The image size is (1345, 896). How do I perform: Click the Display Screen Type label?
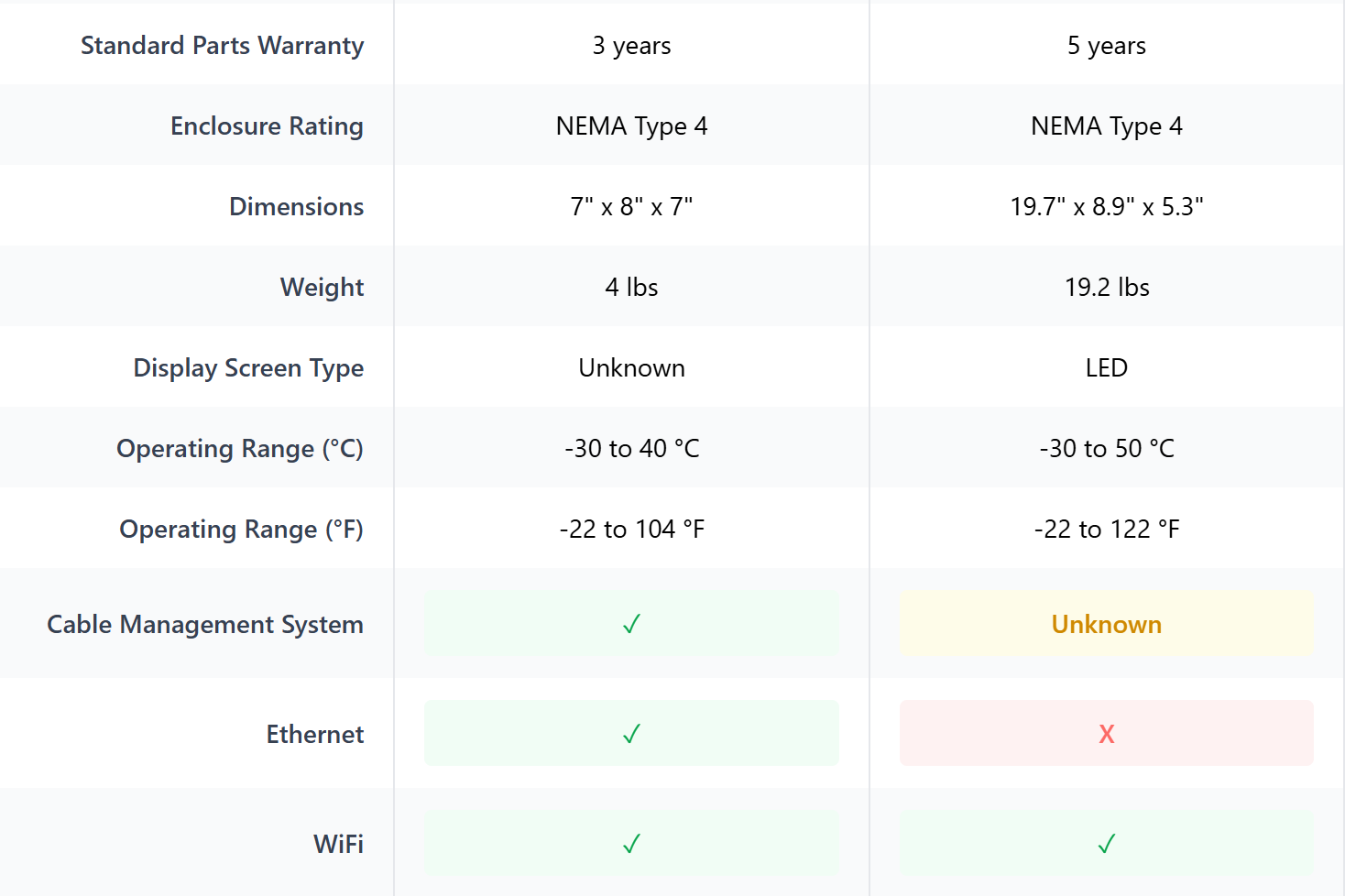click(x=248, y=368)
